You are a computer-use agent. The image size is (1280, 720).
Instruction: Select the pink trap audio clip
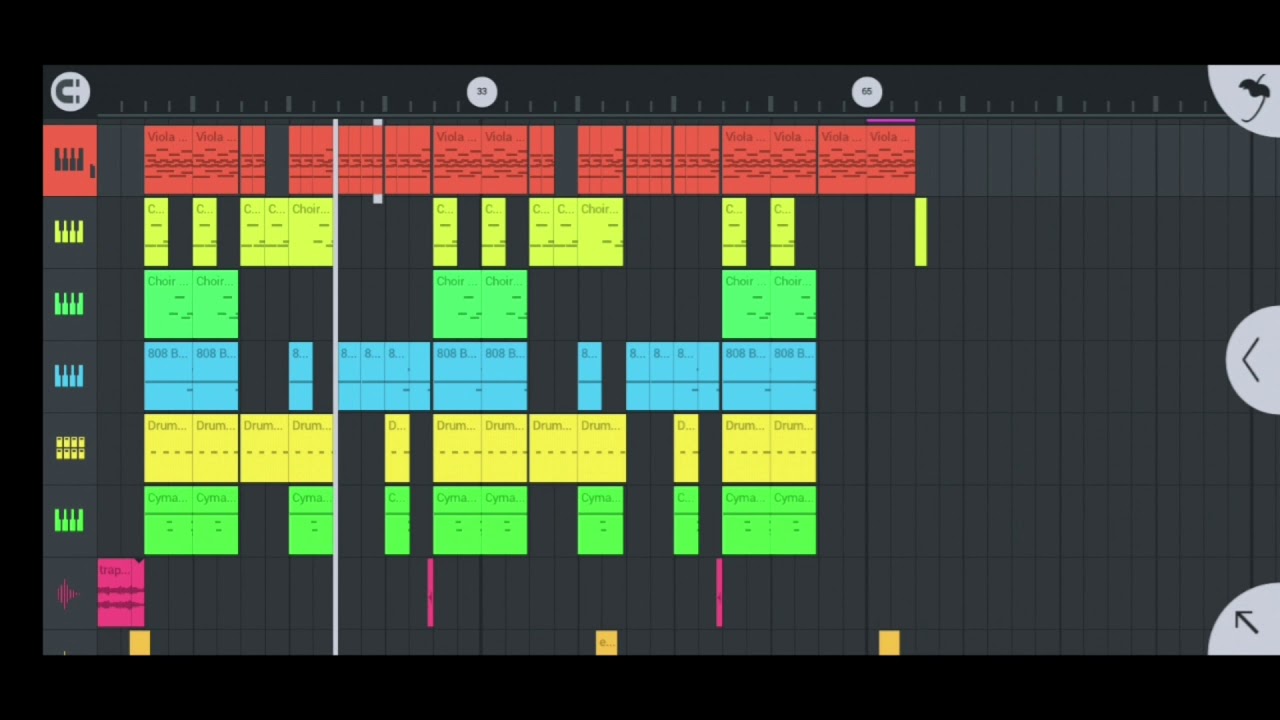click(121, 593)
